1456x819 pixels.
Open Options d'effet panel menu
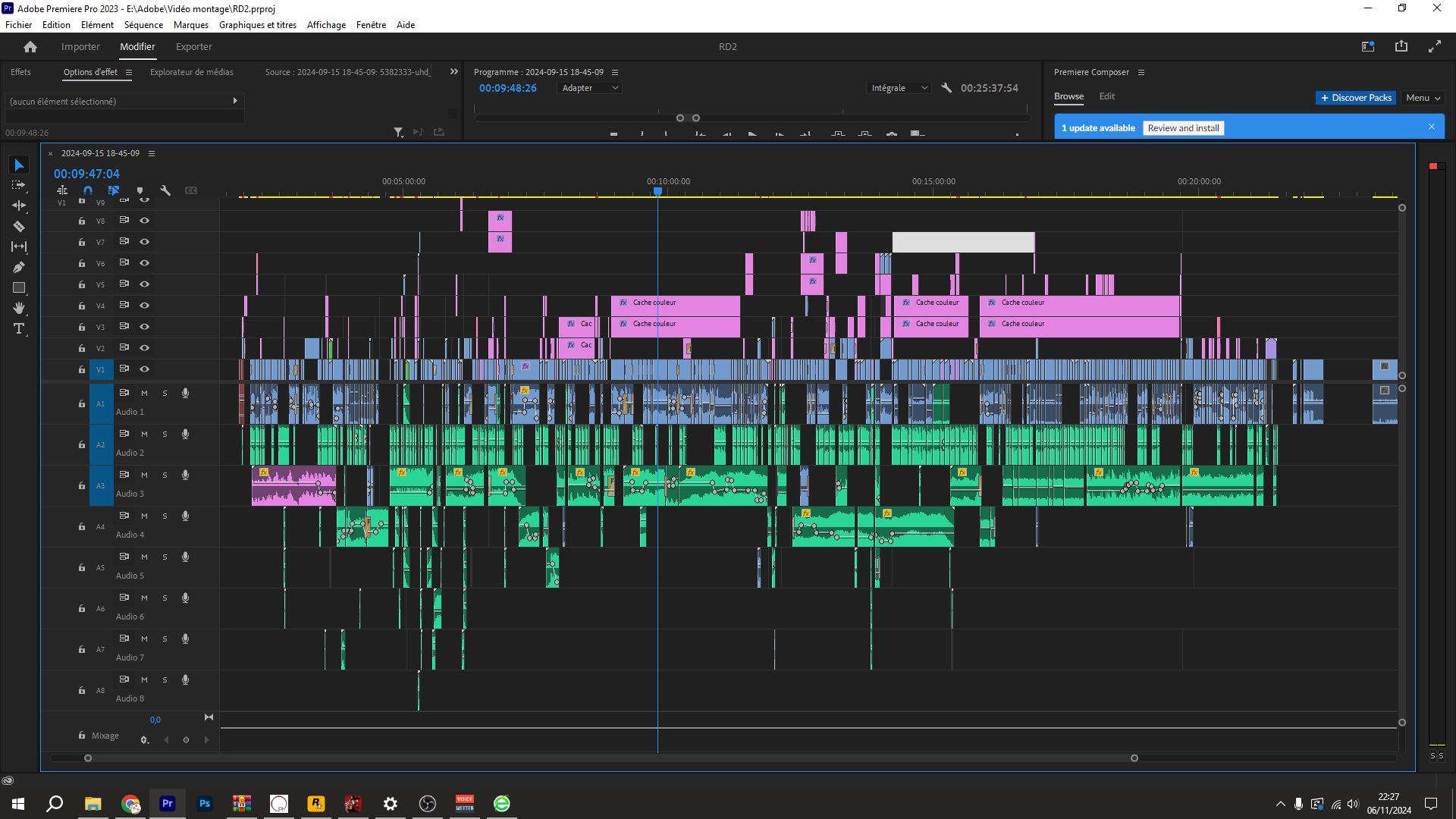129,73
